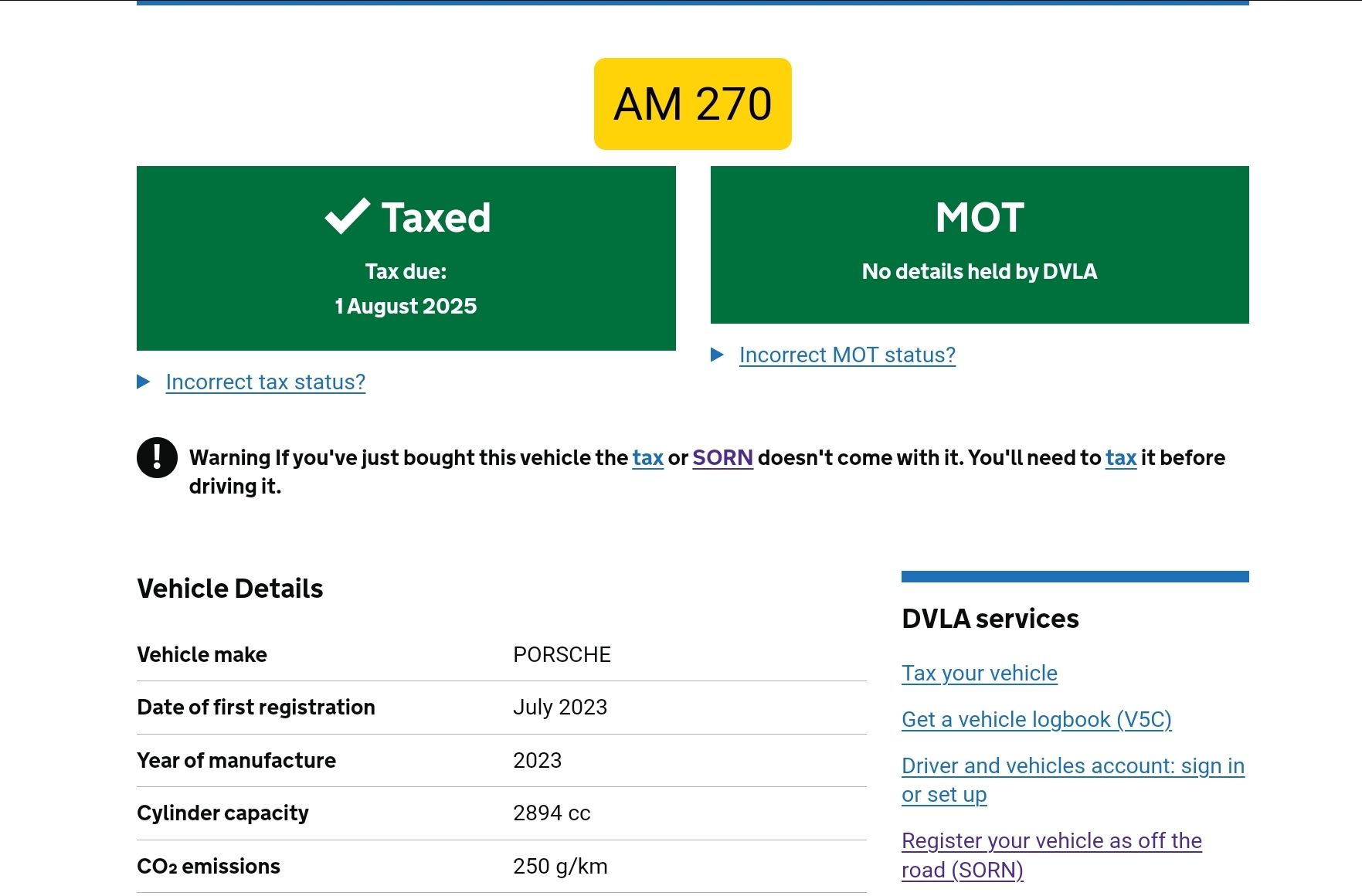Click the "No details held by DVLA" text
Image resolution: width=1362 pixels, height=896 pixels.
click(979, 272)
